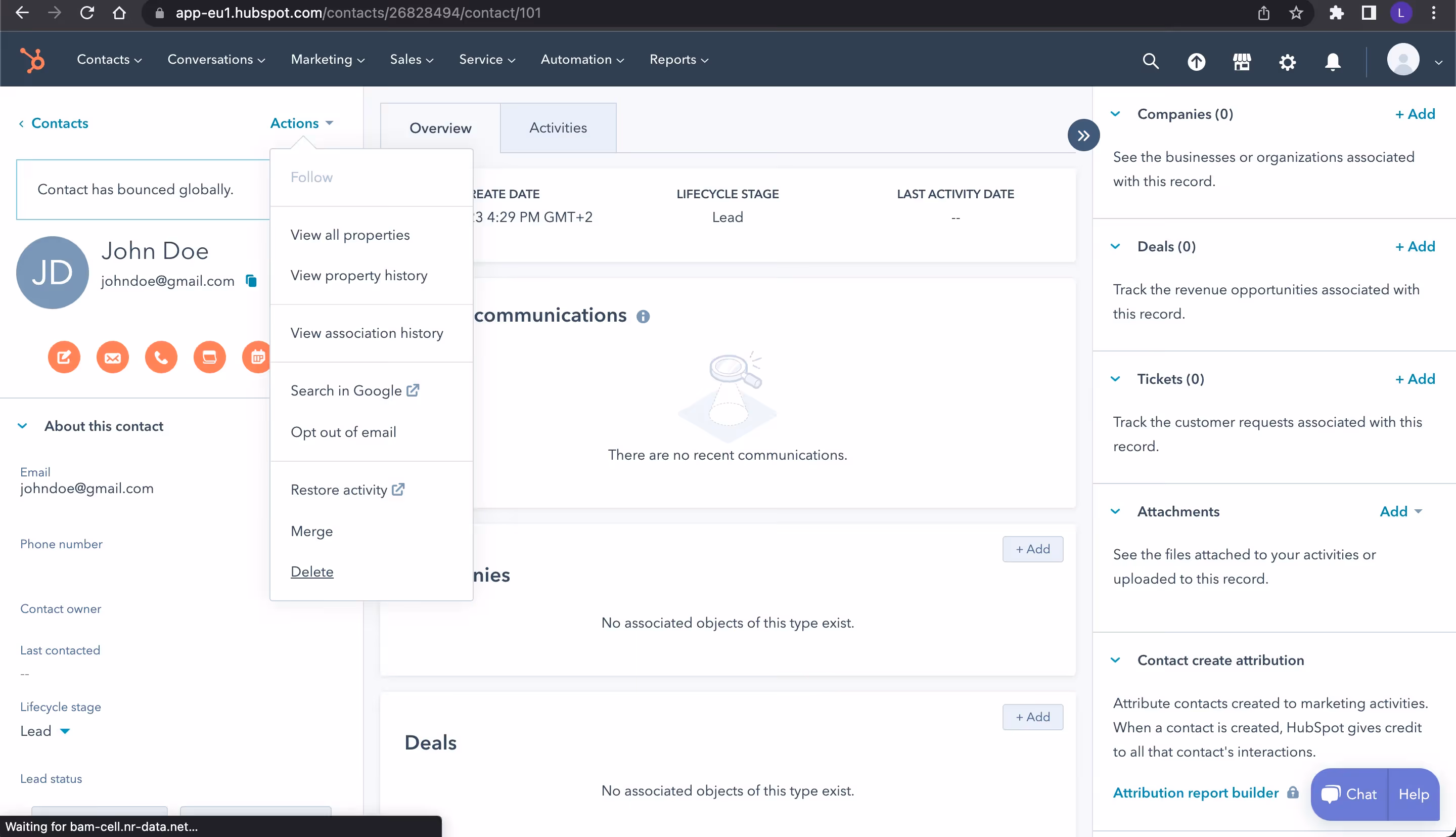Image resolution: width=1456 pixels, height=837 pixels.
Task: Add a deal via Deals (0) + Add
Action: (x=1415, y=247)
